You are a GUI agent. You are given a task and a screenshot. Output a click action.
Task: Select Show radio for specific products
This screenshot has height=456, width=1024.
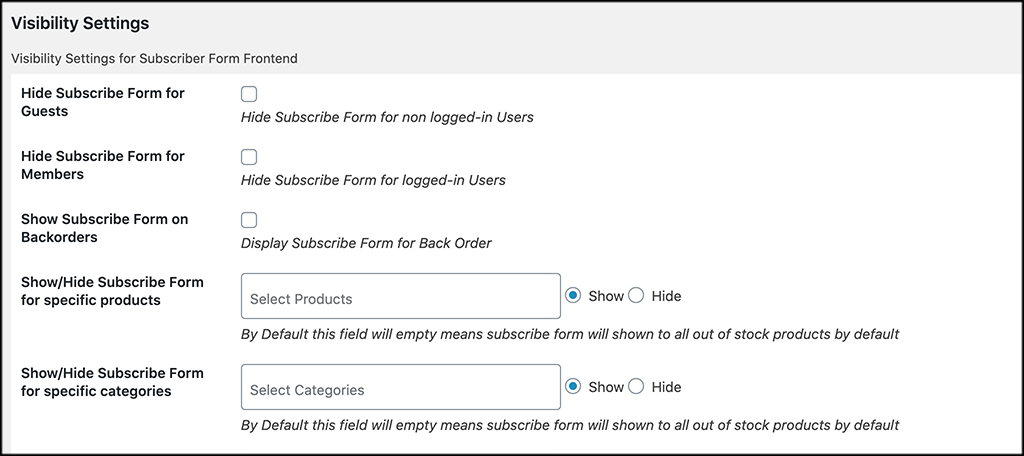click(573, 296)
